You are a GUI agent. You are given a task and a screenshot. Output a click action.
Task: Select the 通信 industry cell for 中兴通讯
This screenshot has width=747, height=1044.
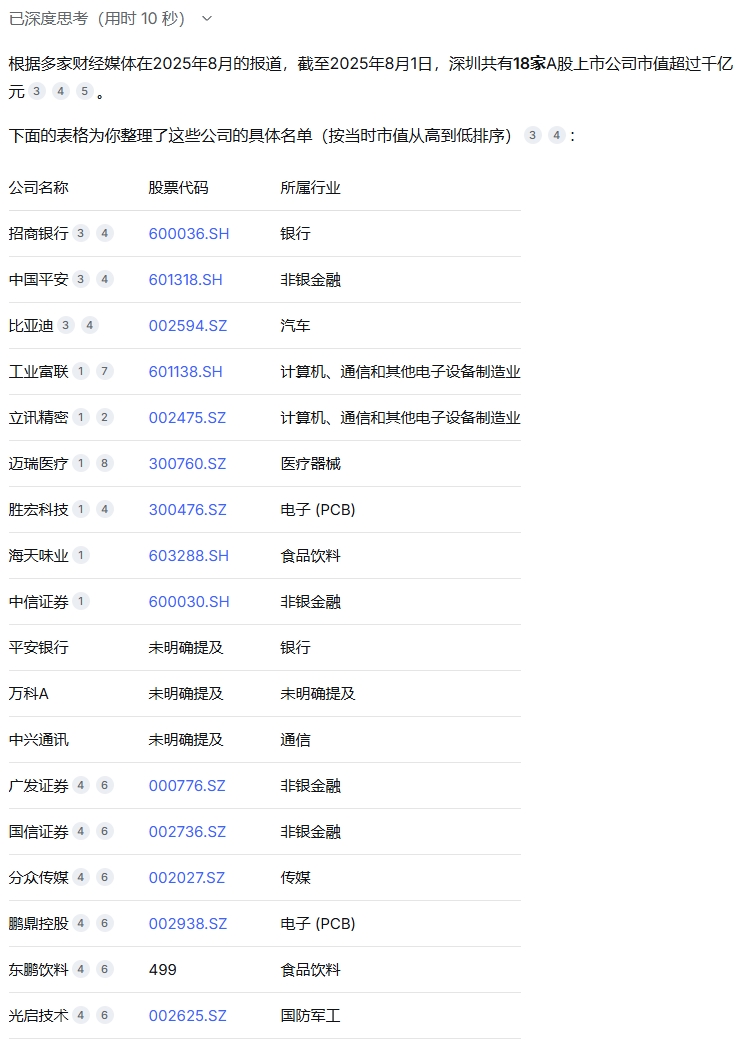coord(295,740)
